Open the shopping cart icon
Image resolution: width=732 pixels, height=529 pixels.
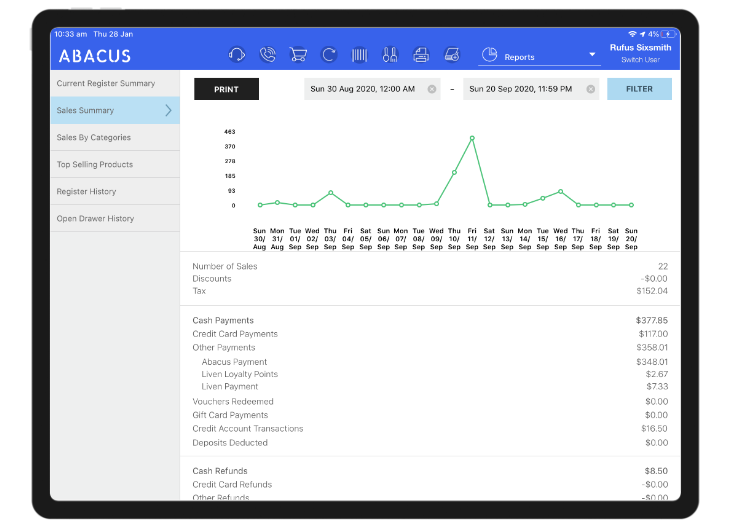pos(298,56)
